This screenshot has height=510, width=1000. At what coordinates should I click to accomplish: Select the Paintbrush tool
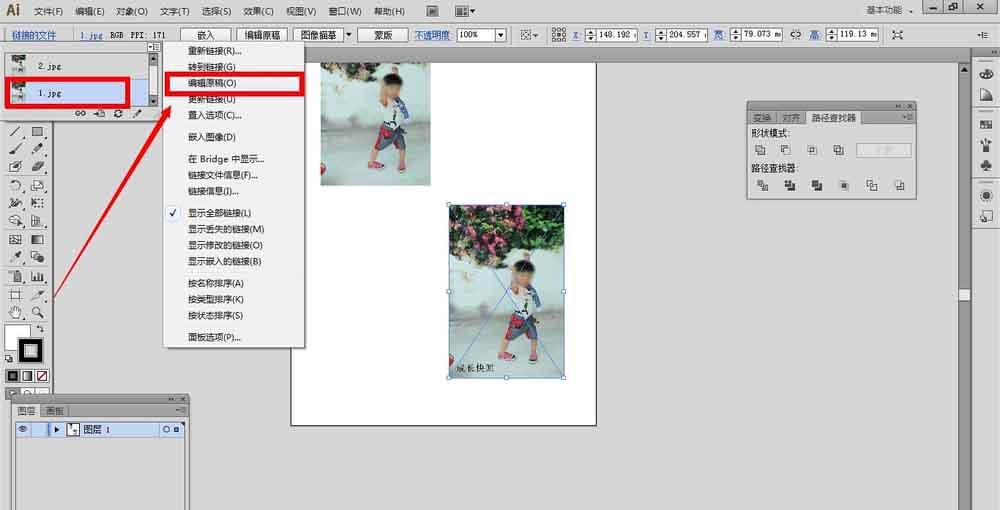click(15, 149)
